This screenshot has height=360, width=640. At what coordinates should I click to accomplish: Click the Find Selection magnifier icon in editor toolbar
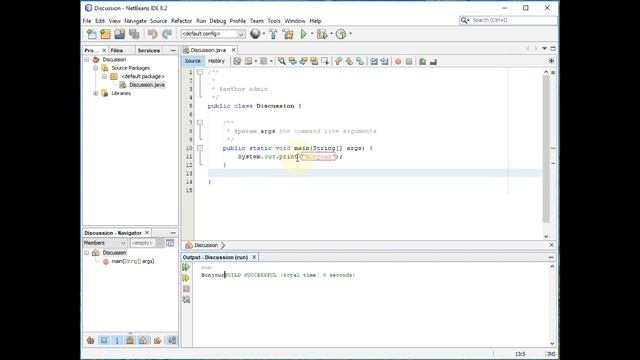click(282, 61)
